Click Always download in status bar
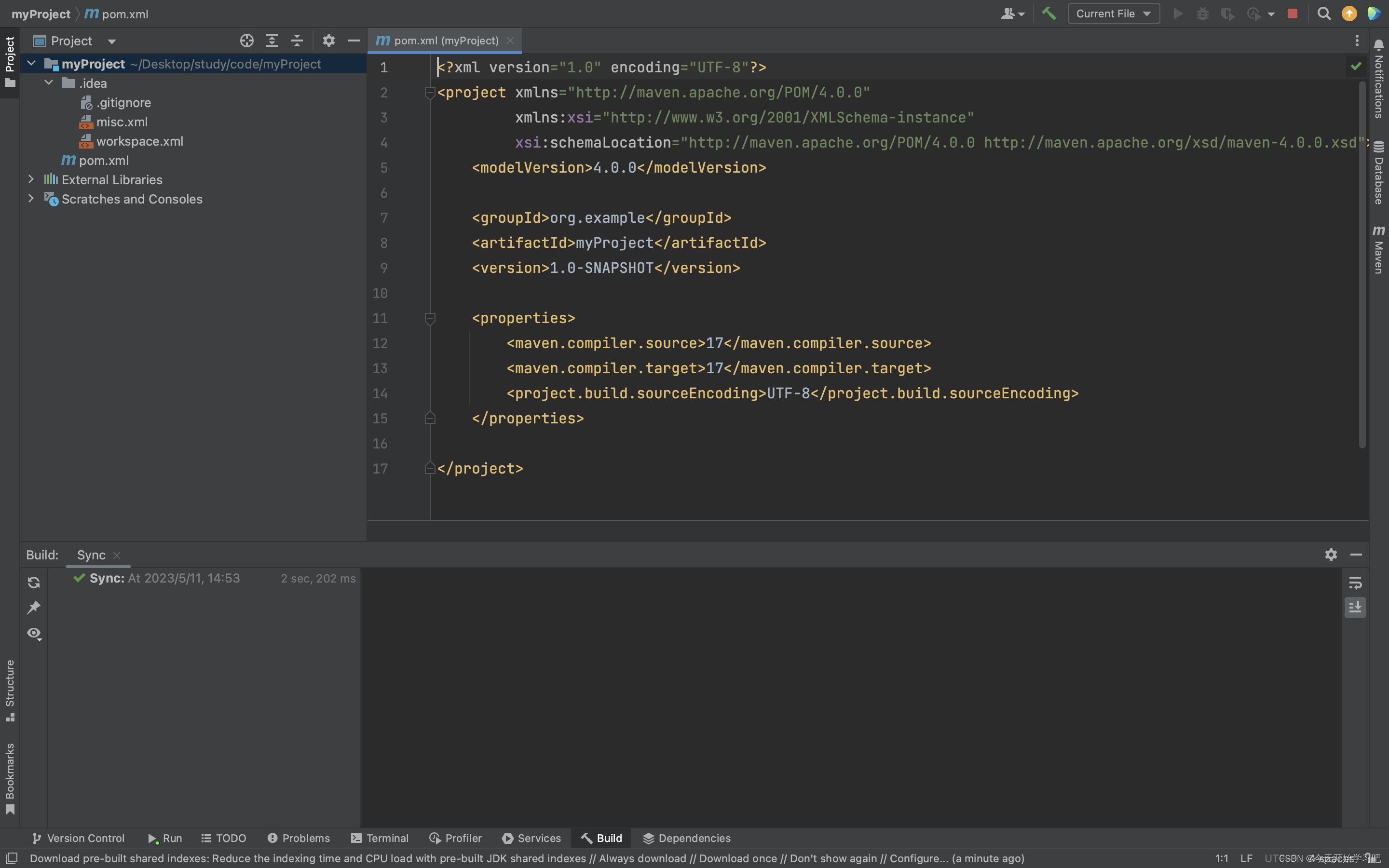 click(x=642, y=858)
